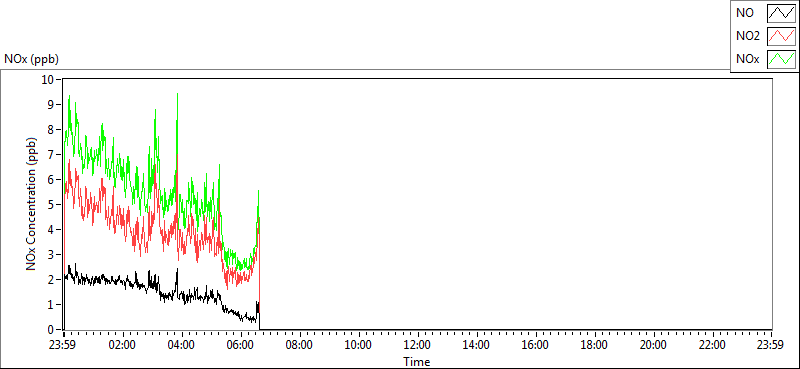This screenshot has width=800, height=369.
Task: Click the 'NOx Concentration (ppb)' Y-axis label
Action: (x=31, y=204)
